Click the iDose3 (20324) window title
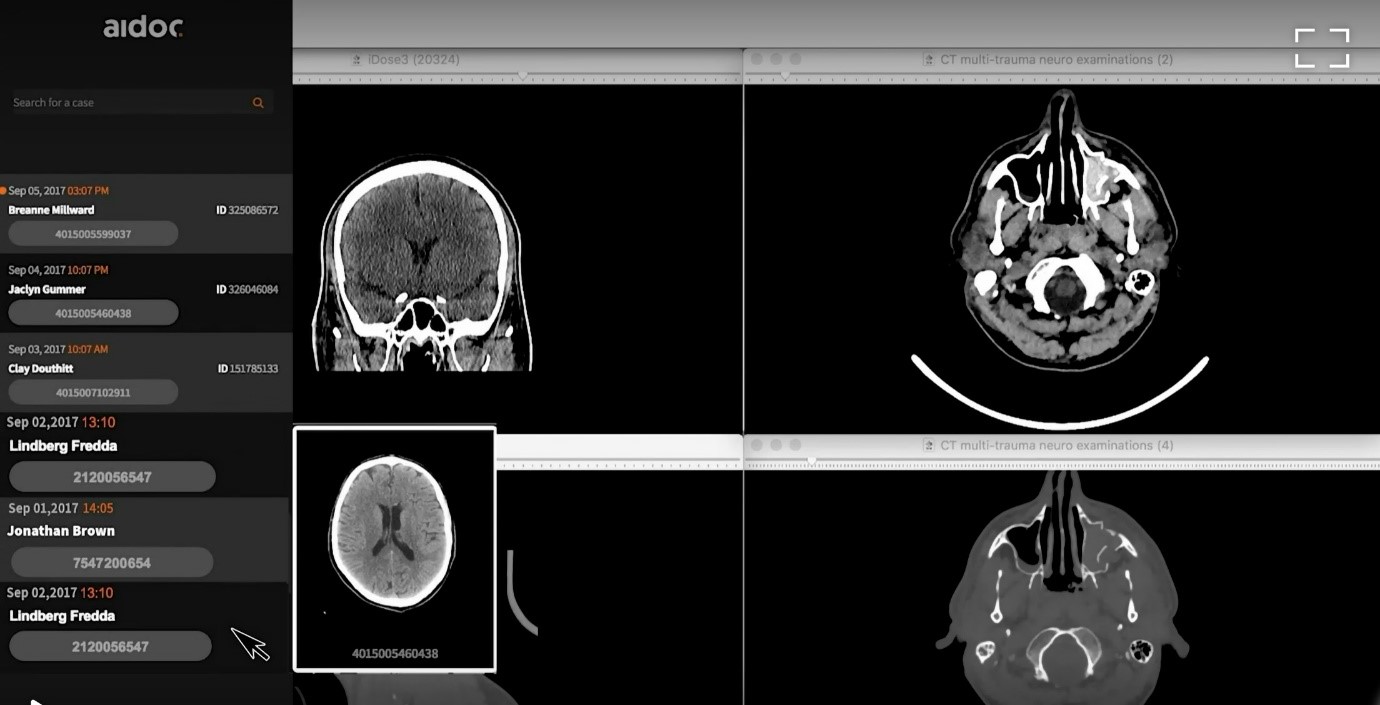The image size is (1380, 705). pos(413,60)
